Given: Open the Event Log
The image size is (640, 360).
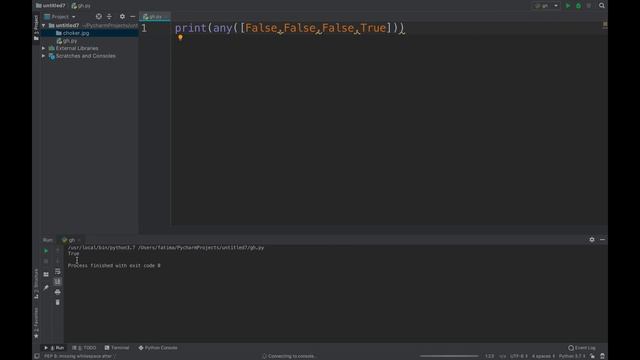Looking at the screenshot, I should (x=582, y=348).
